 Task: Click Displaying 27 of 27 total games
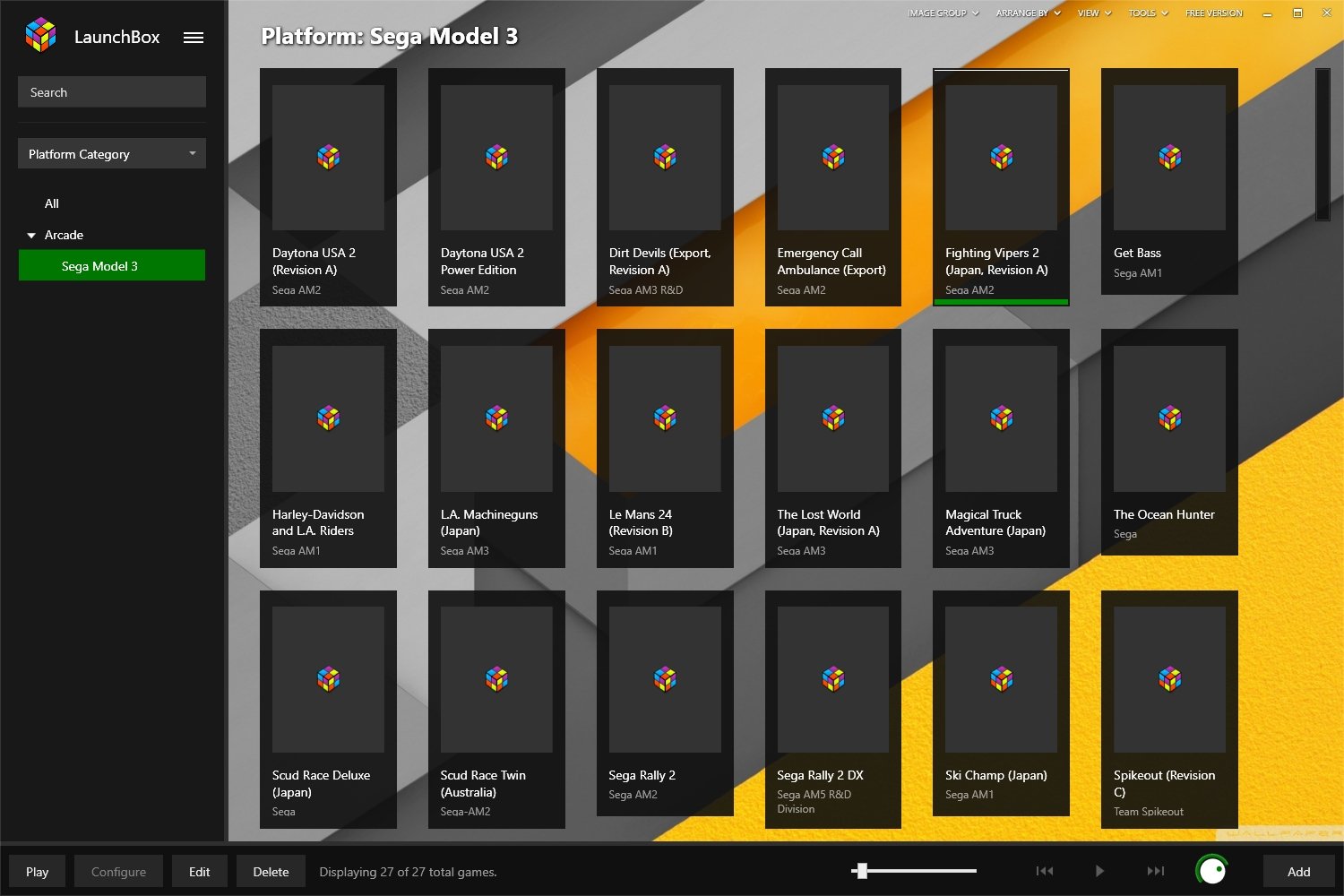tap(408, 872)
